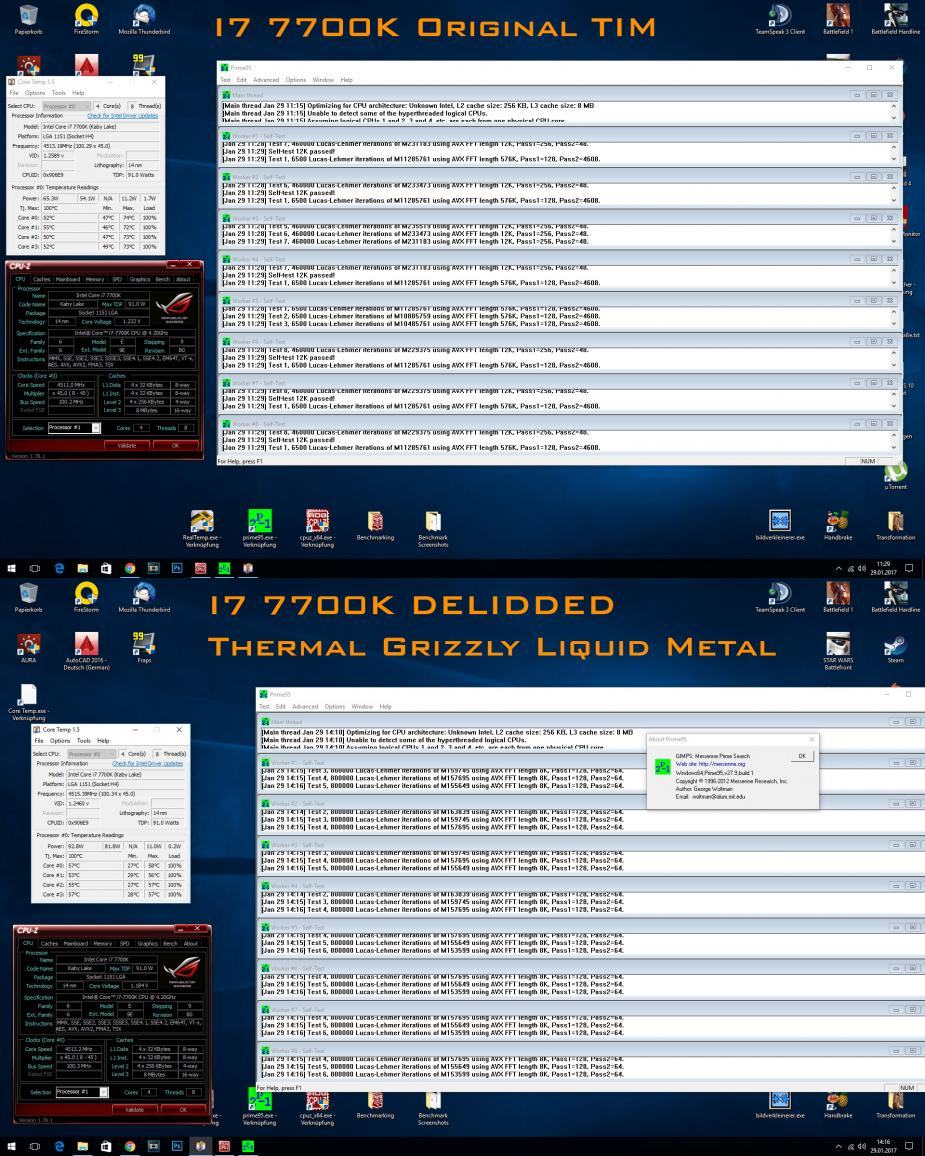The height and width of the screenshot is (1156, 925).
Task: Open Select CPU dropdown in lower Core Temp
Action: point(91,754)
